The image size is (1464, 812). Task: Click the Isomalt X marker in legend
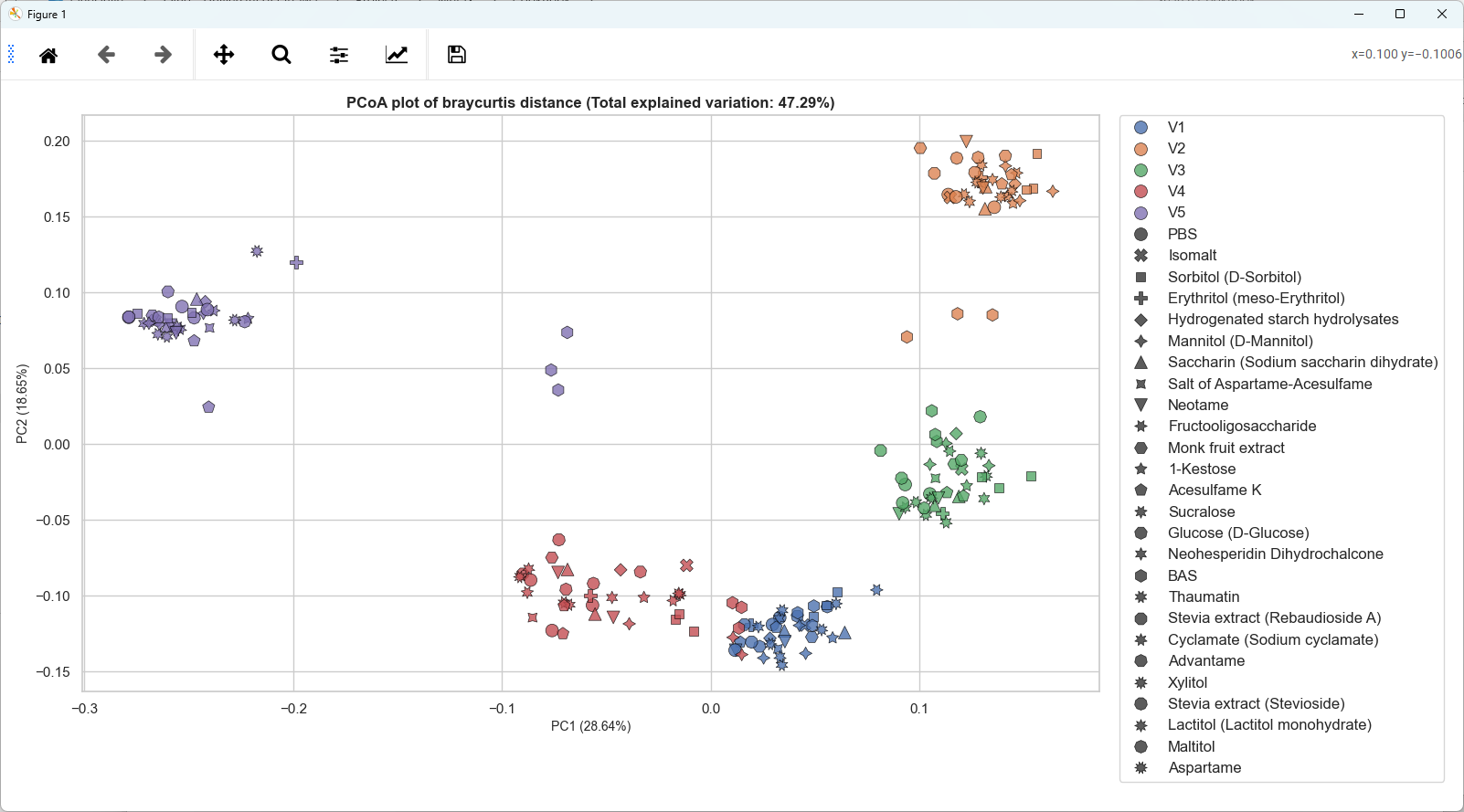[1140, 256]
